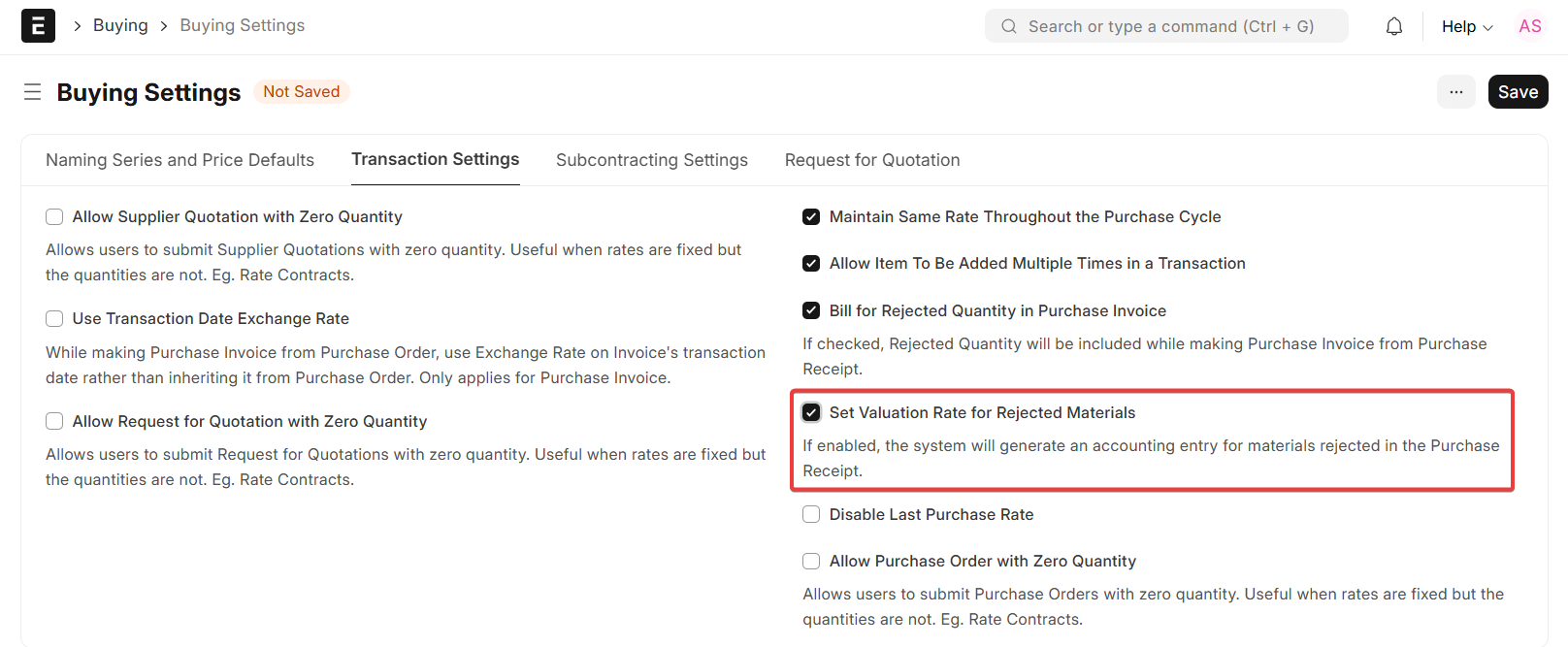The width and height of the screenshot is (1568, 647).
Task: Open the notifications bell
Action: 1393,26
